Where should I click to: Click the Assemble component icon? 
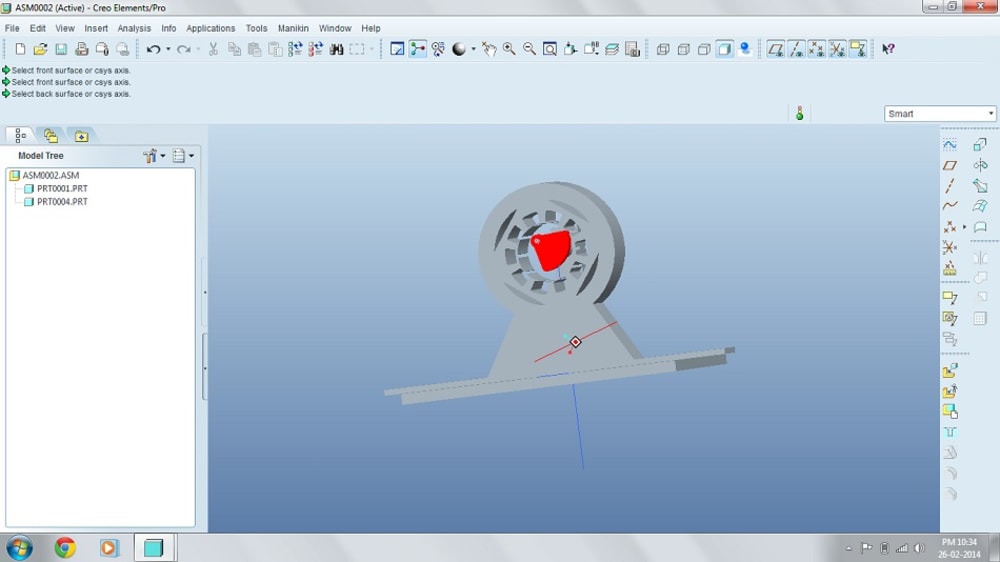950,371
